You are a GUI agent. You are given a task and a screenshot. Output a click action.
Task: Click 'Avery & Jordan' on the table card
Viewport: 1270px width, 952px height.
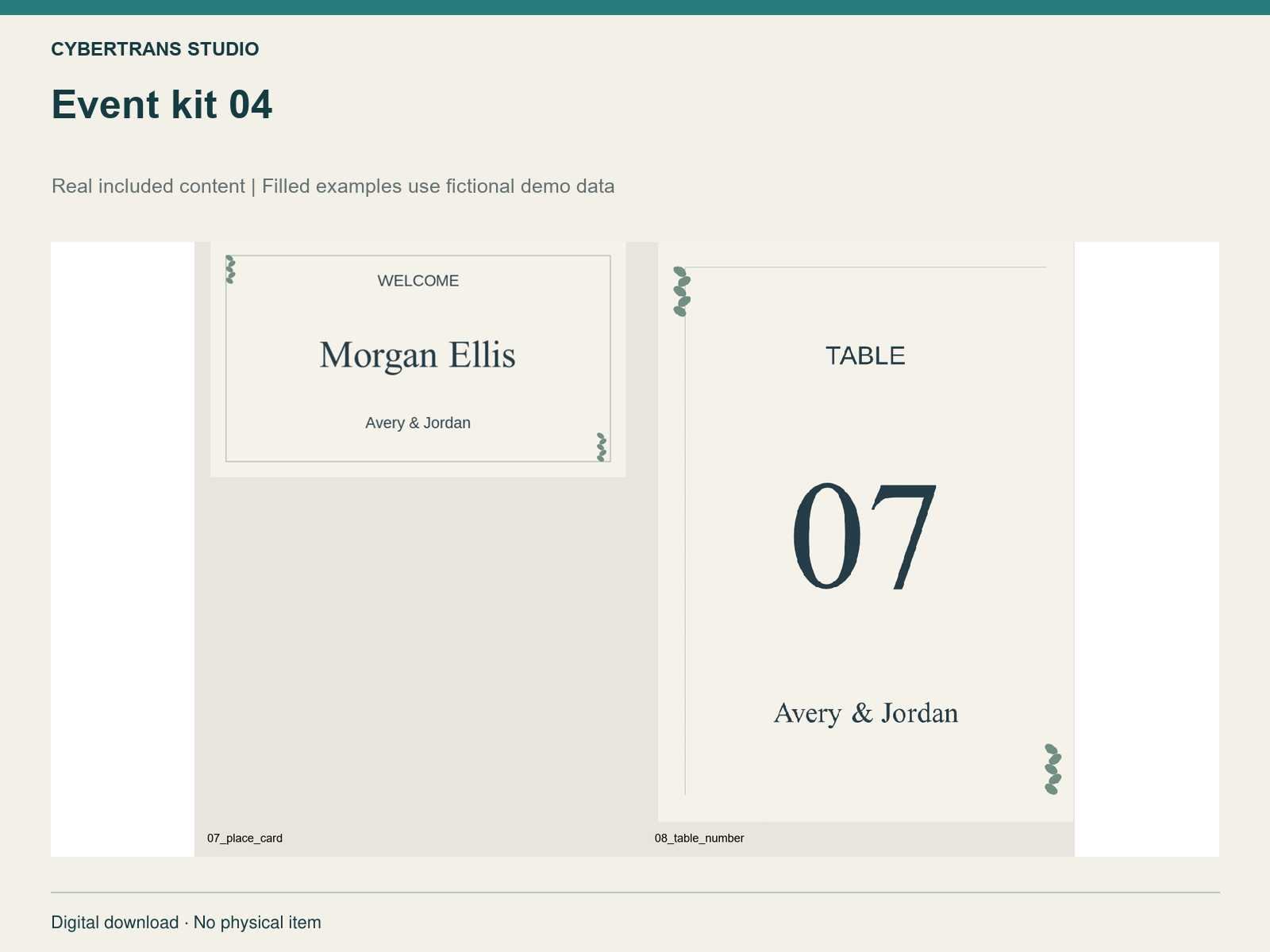coord(866,713)
